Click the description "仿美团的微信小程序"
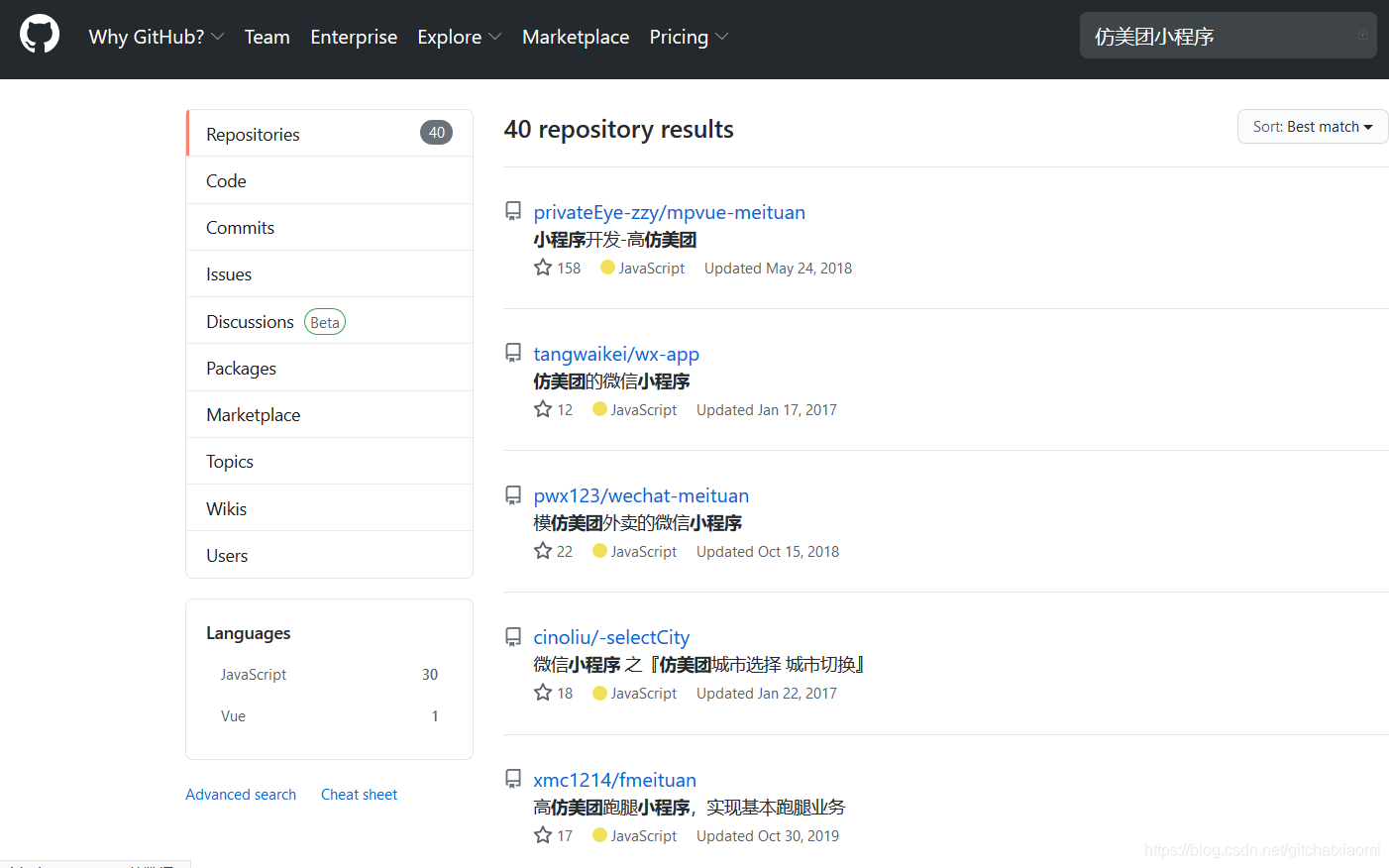 611,381
